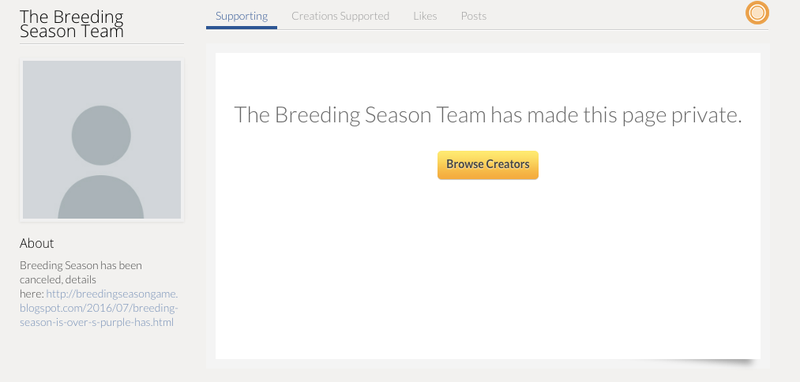This screenshot has height=382, width=800.
Task: Click the word 'private' in the notice
Action: (706, 116)
